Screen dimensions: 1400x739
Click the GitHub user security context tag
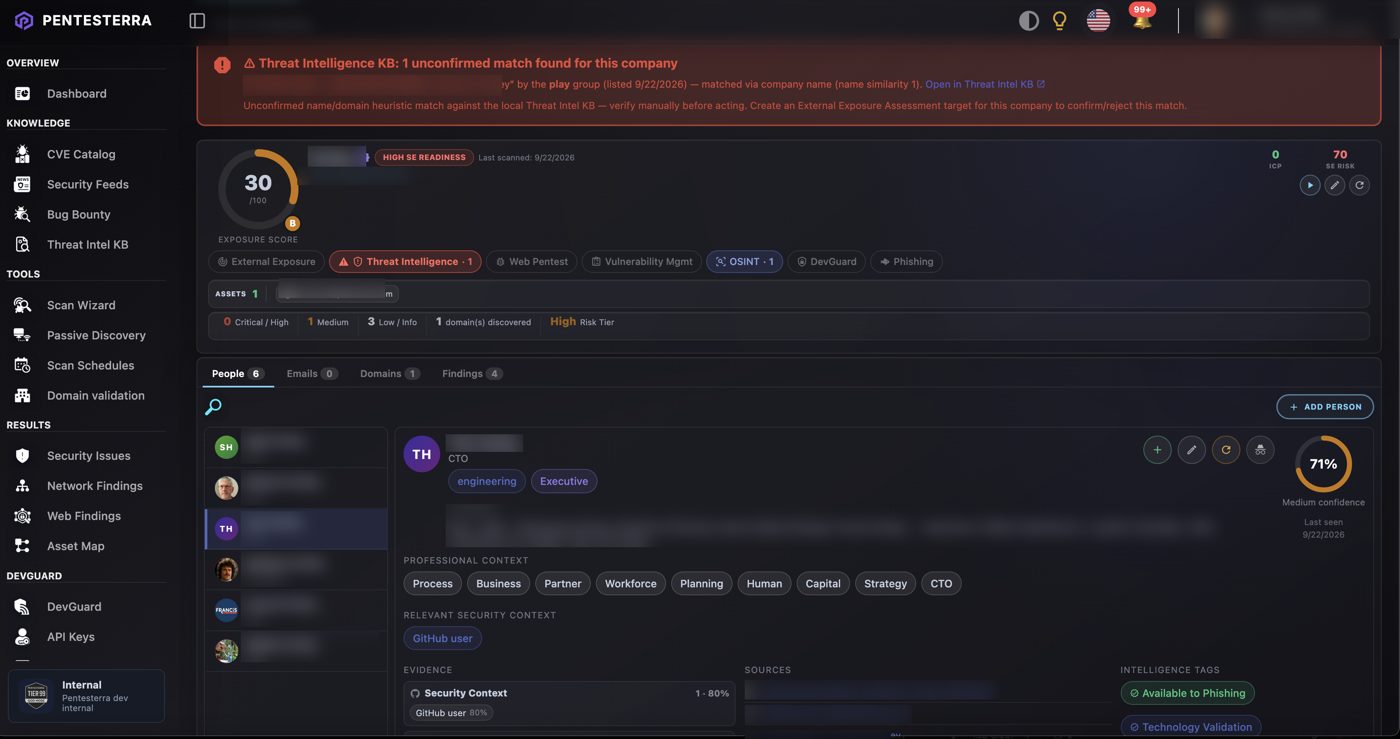click(442, 638)
